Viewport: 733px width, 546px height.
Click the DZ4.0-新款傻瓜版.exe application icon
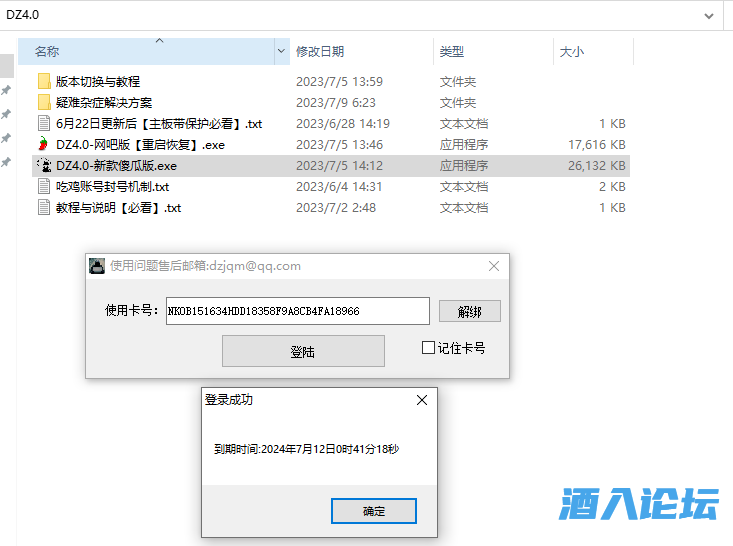click(x=44, y=165)
